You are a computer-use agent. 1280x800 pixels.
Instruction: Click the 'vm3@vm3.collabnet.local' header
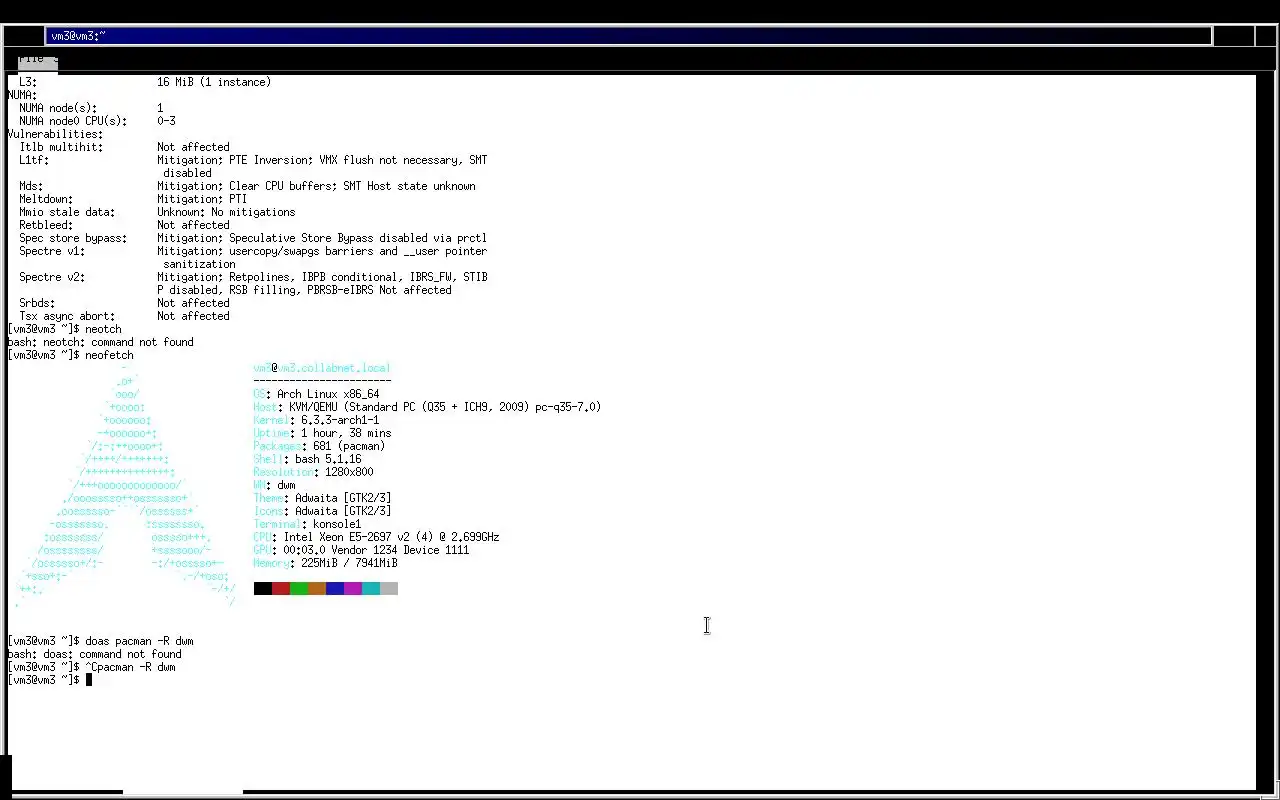click(322, 368)
